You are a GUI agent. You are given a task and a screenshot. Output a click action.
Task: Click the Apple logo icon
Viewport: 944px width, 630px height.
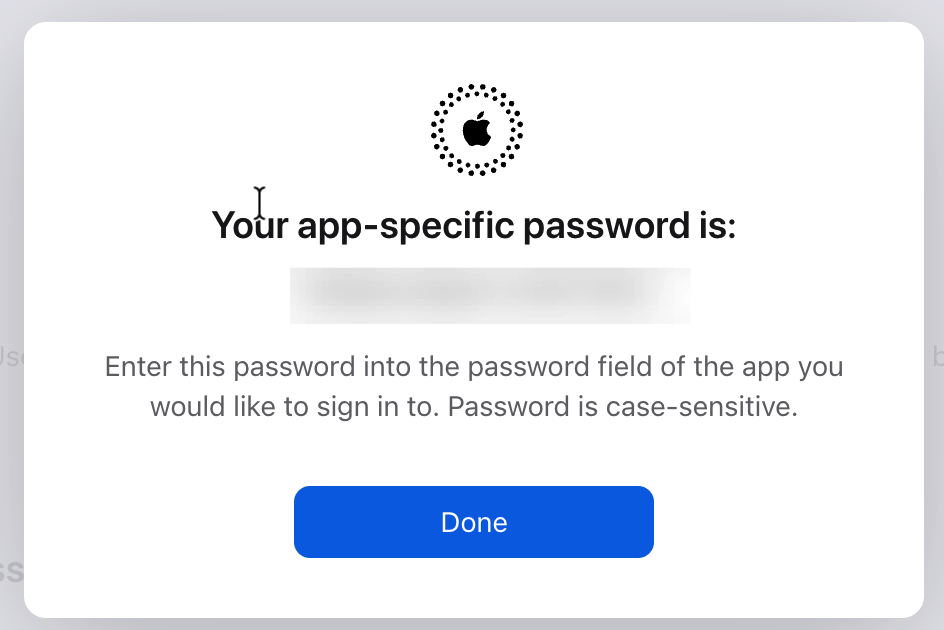tap(477, 130)
